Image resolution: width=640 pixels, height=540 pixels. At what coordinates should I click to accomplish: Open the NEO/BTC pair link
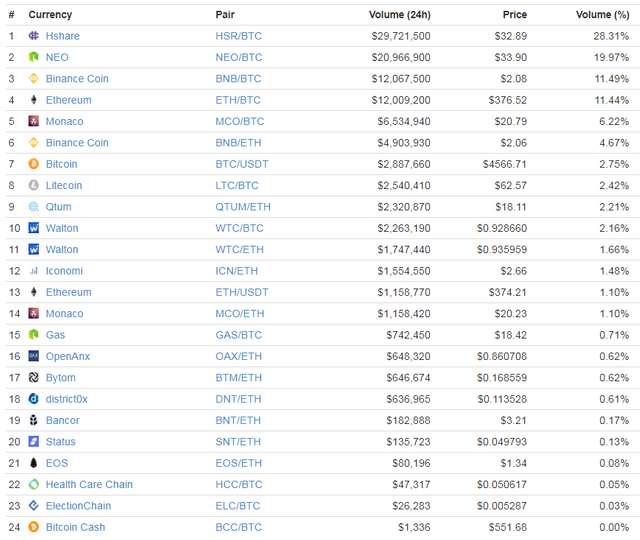pos(239,57)
